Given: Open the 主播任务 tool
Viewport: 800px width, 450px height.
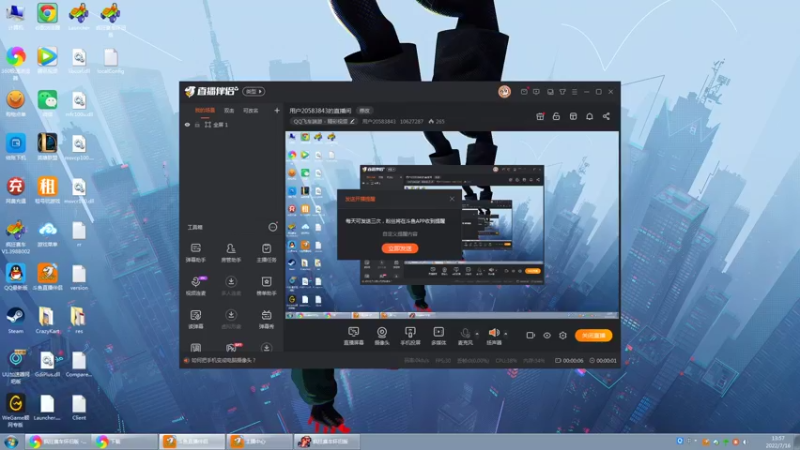Looking at the screenshot, I should pos(266,253).
